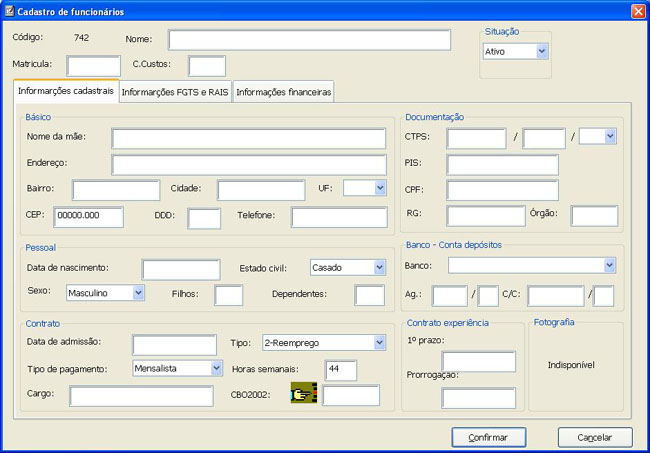Select the Horas semanais field
This screenshot has height=453, width=650.
pos(340,370)
